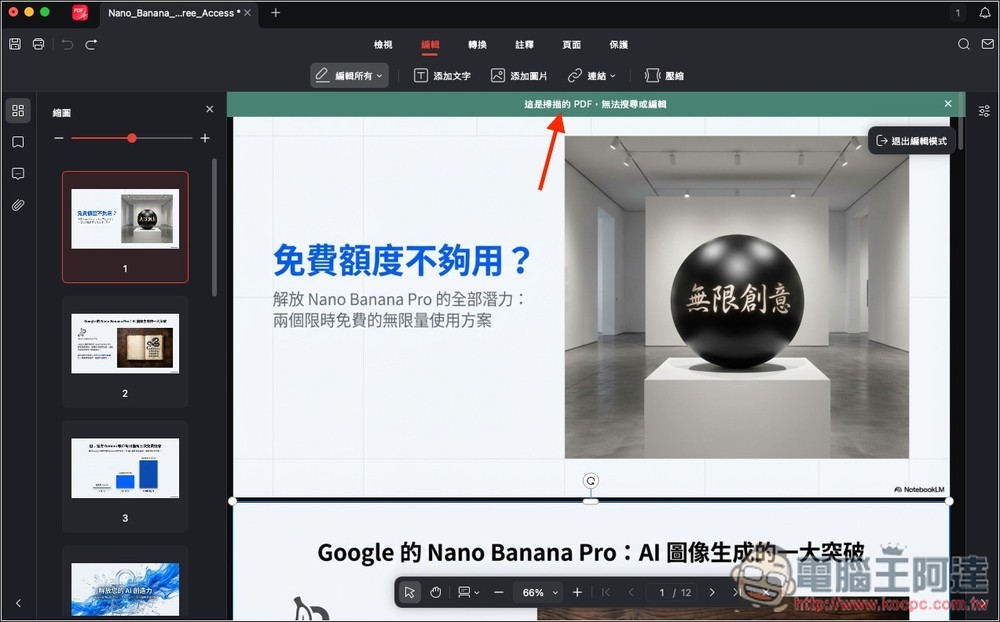The width and height of the screenshot is (1000, 622).
Task: Expand the 連結 link dropdown
Action: 592,75
